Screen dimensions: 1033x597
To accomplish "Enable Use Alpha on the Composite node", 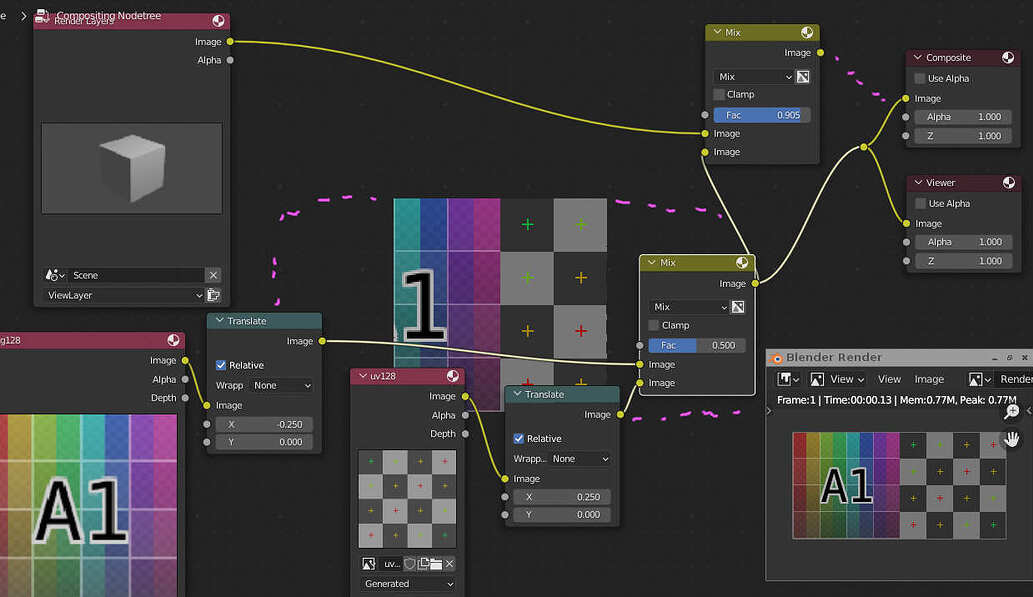I will click(920, 78).
